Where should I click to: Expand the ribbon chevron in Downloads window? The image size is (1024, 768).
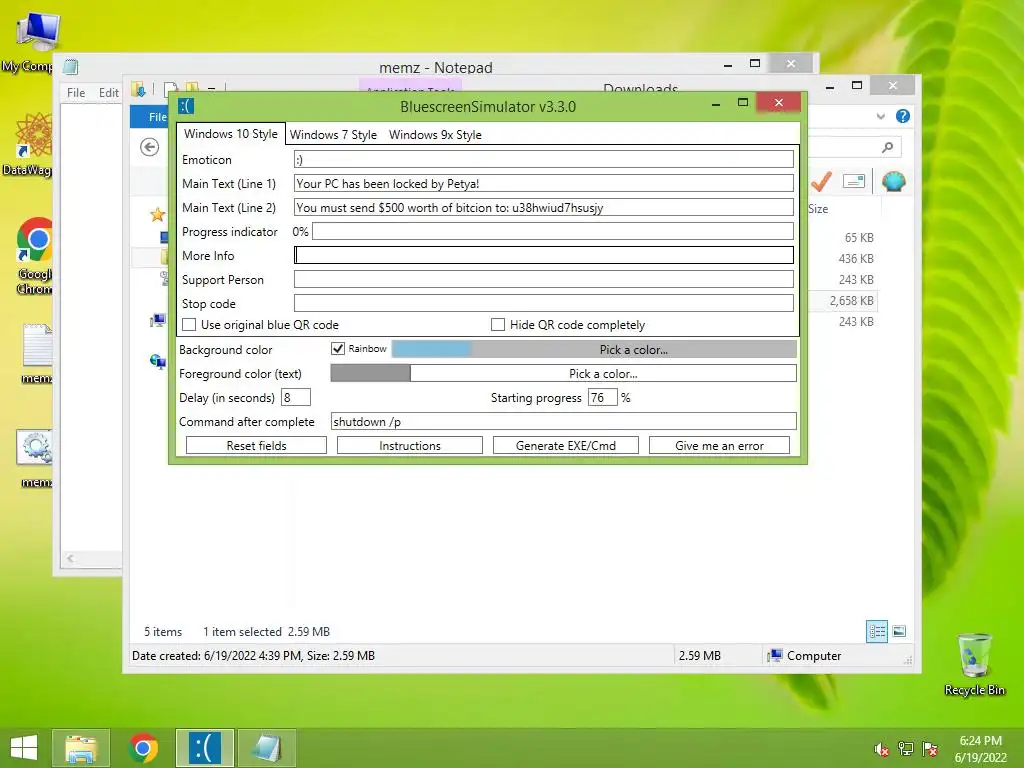[880, 116]
